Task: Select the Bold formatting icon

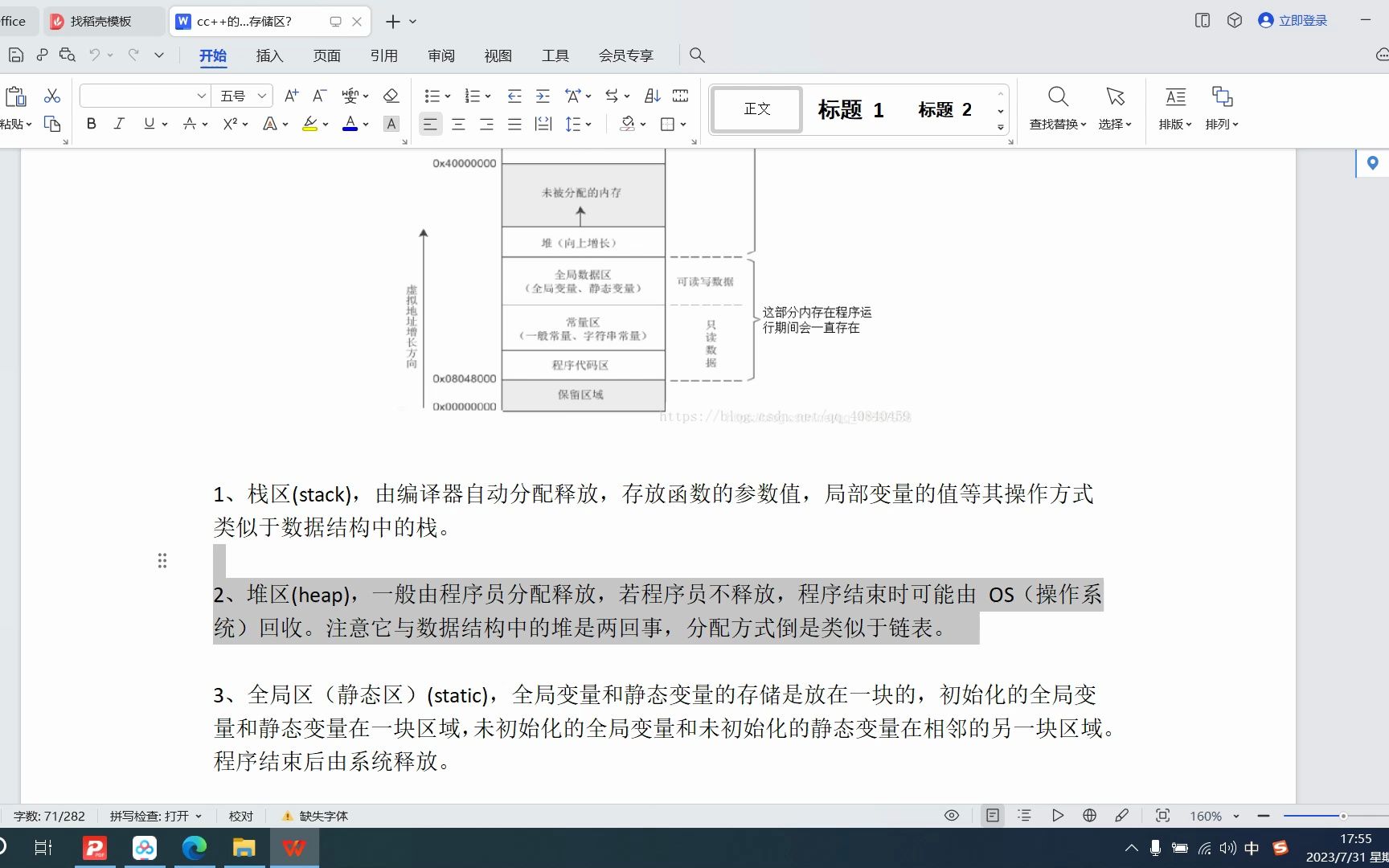Action: coord(91,124)
